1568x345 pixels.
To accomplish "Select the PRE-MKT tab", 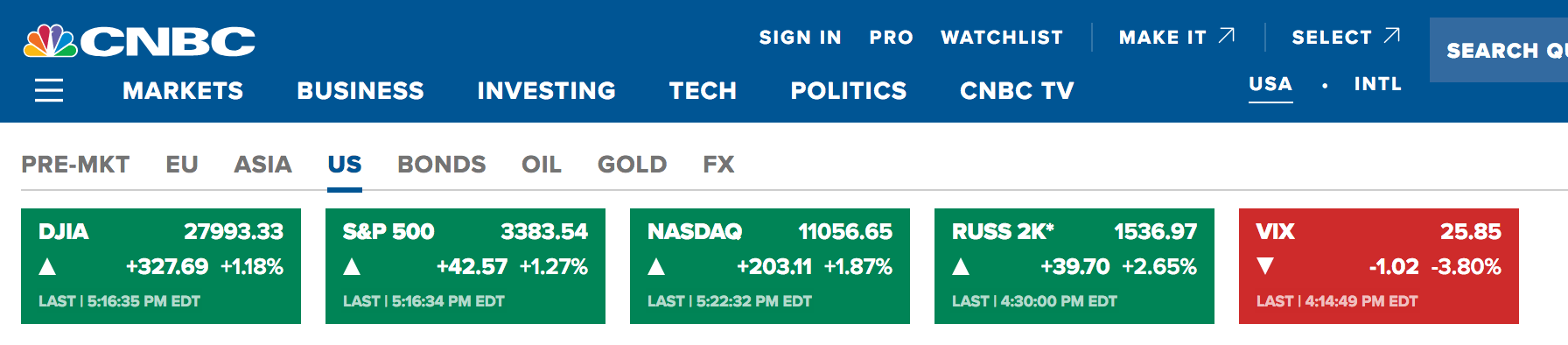I will coord(75,165).
